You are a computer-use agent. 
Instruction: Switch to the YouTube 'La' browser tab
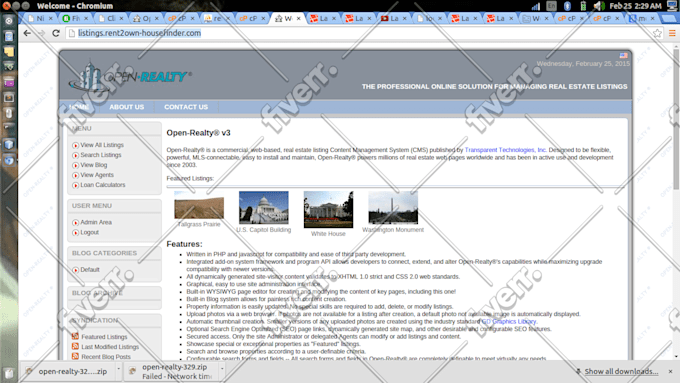pos(393,18)
